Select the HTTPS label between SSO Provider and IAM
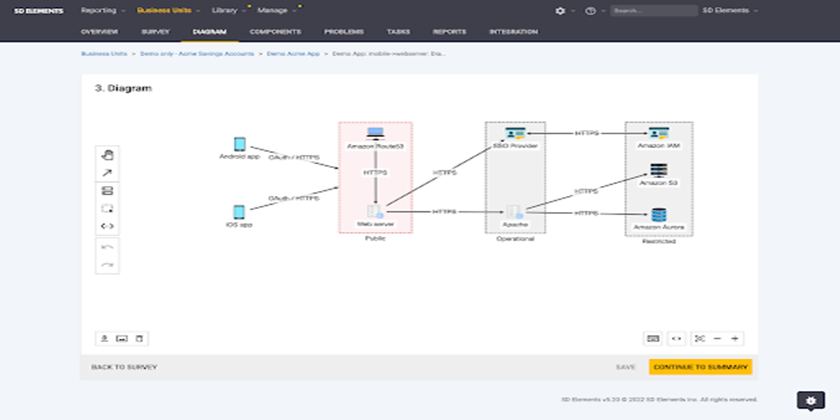The image size is (840, 420). coord(587,133)
